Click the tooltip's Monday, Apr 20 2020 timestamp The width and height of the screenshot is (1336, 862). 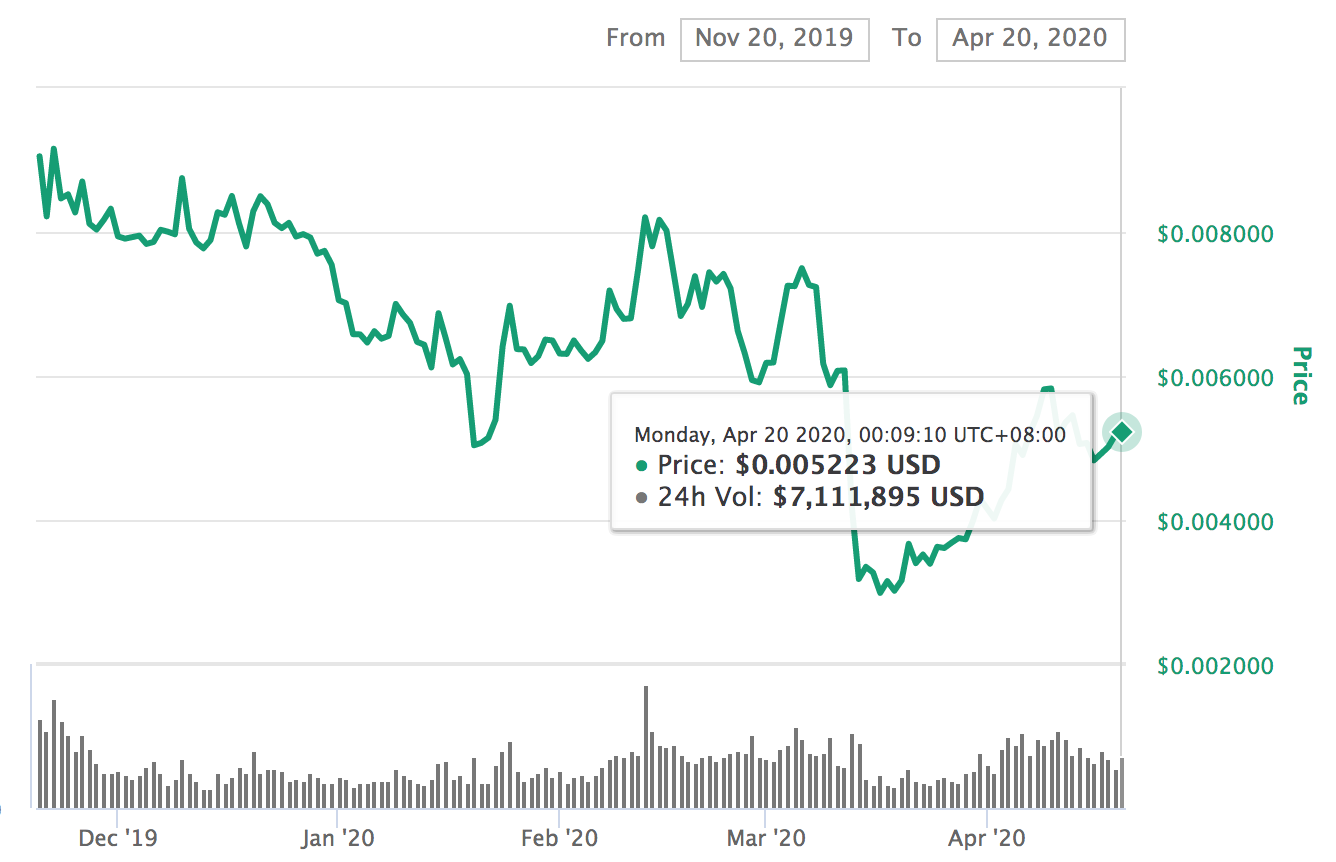[x=850, y=435]
